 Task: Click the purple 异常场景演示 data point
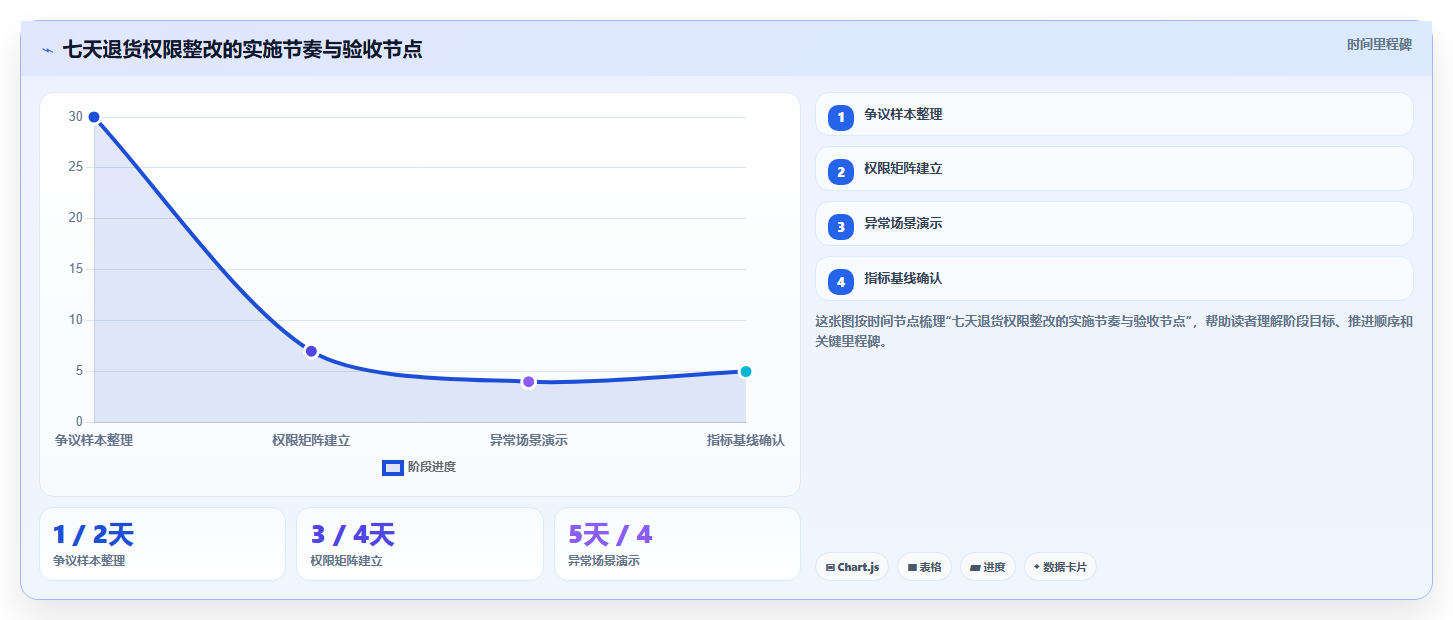[528, 381]
